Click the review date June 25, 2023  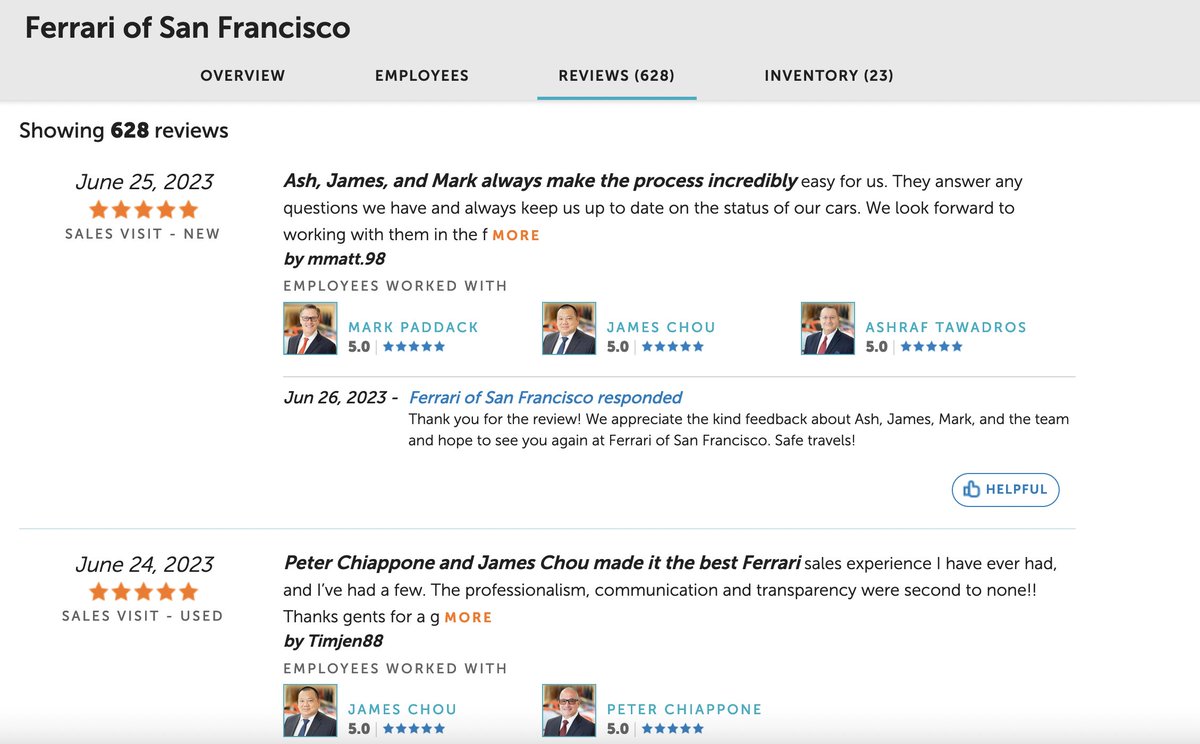[x=144, y=182]
